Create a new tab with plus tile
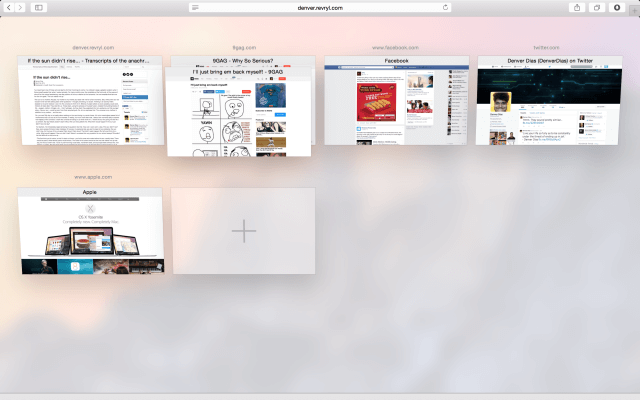Screen dimensions: 640x400 [x=244, y=231]
